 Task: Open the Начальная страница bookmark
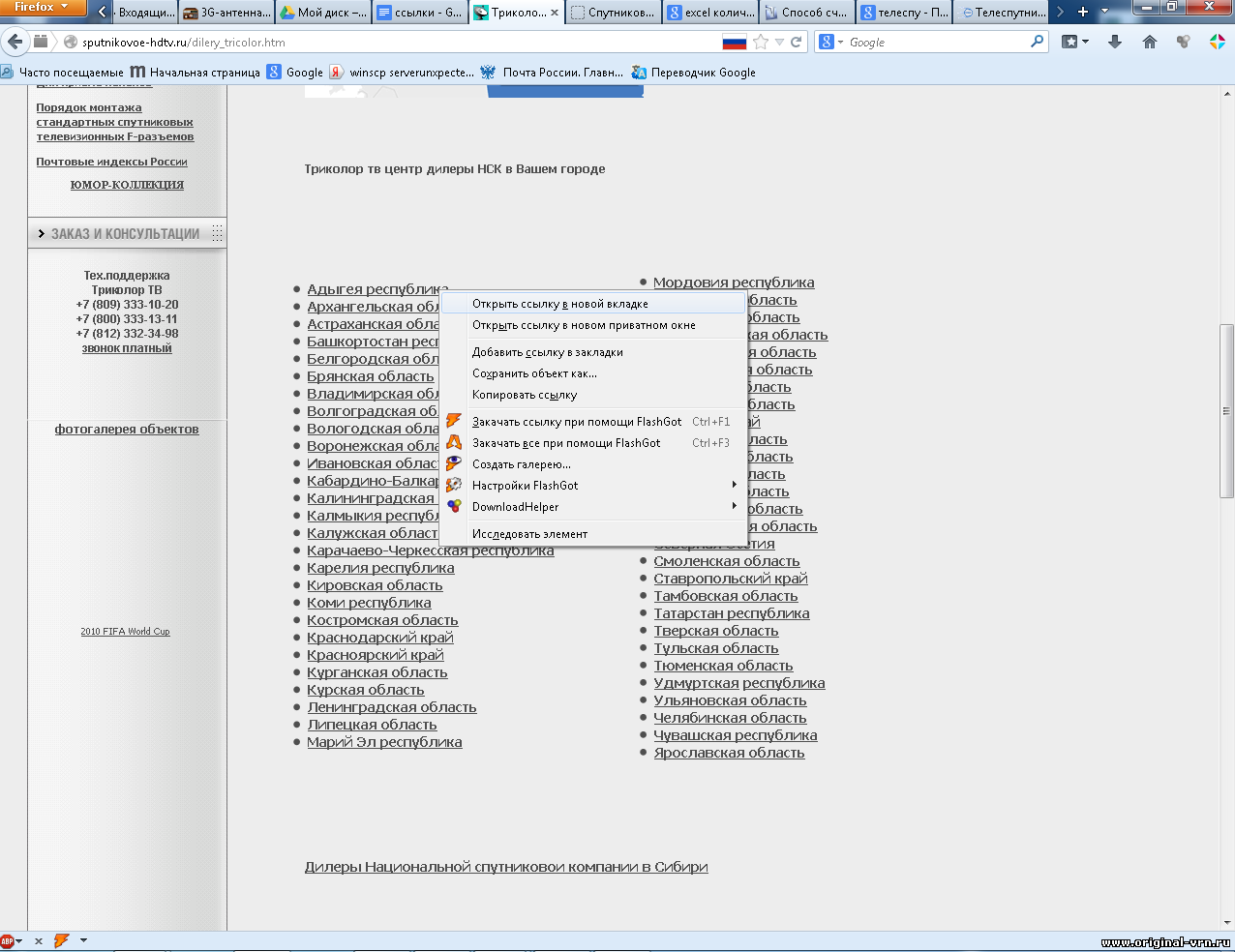(195, 73)
